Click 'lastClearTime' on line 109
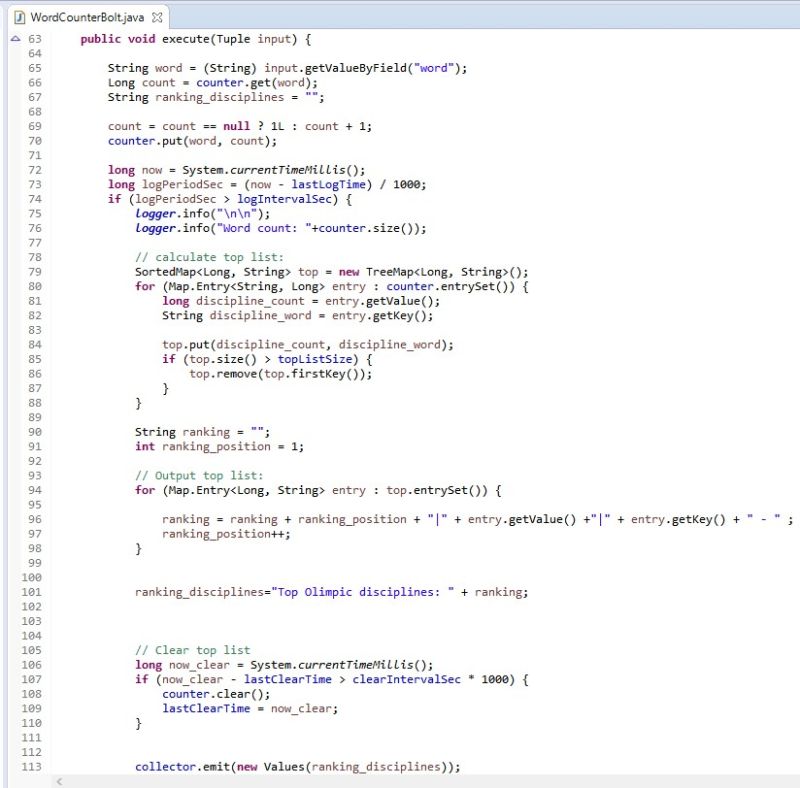The image size is (800, 788). pos(206,708)
